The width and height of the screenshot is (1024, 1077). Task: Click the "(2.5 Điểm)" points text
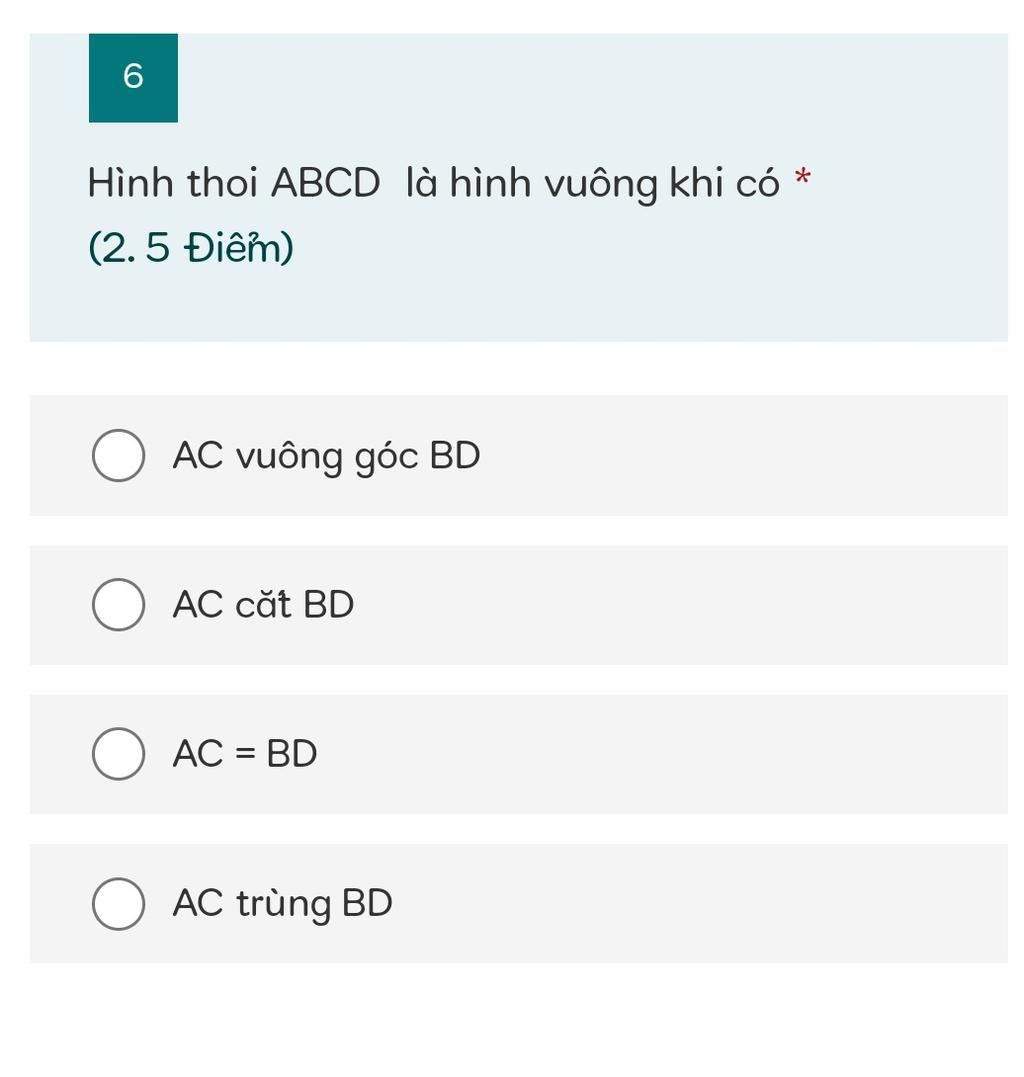(x=191, y=247)
